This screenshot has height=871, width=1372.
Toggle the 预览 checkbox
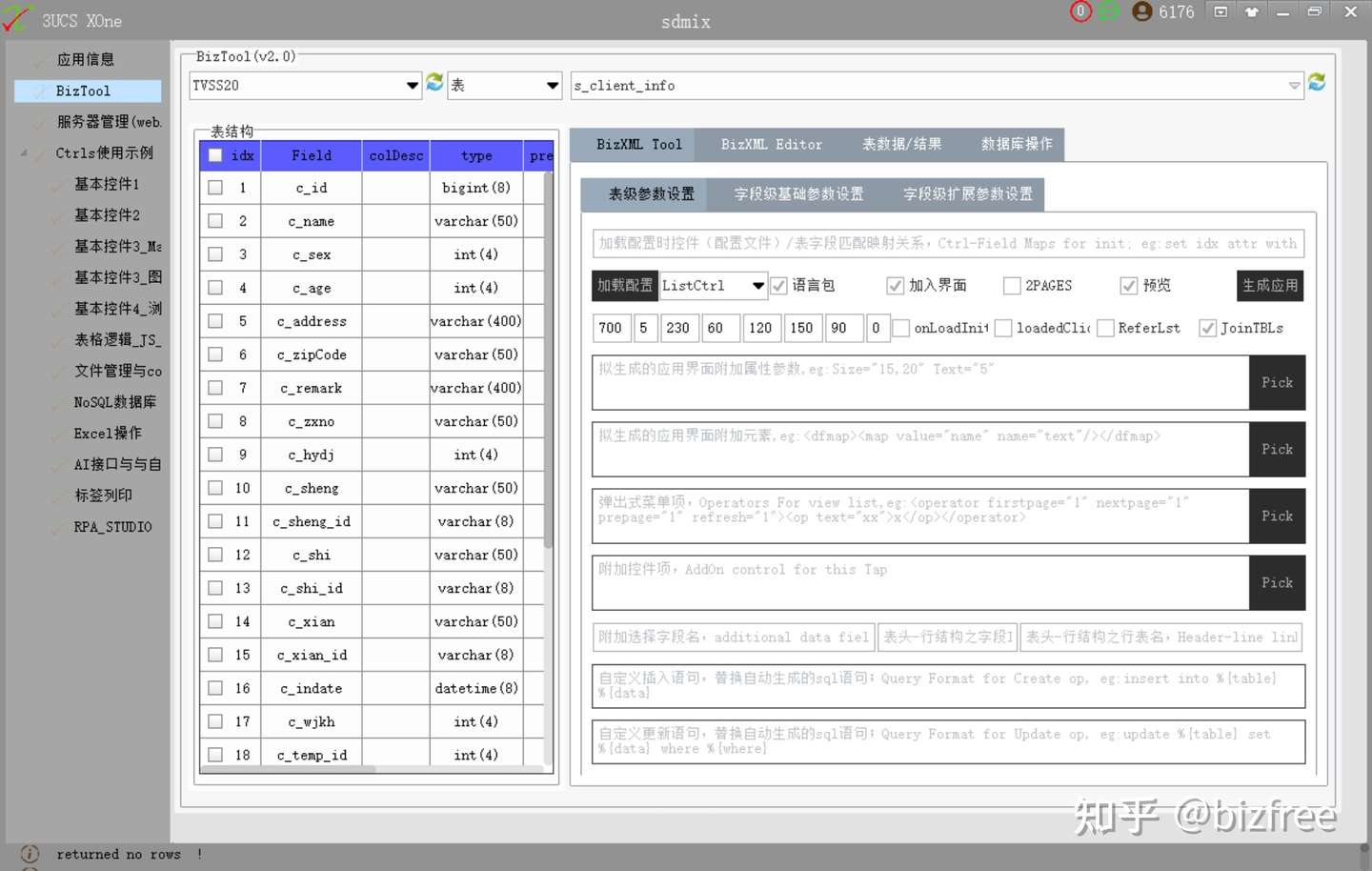[x=1129, y=286]
